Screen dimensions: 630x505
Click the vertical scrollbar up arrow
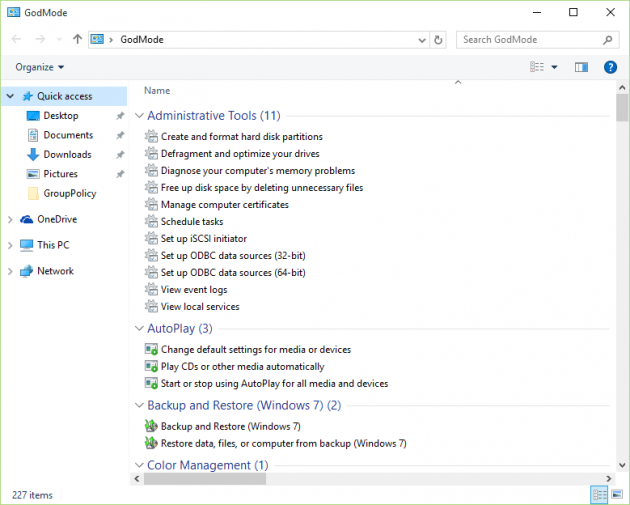coord(622,87)
